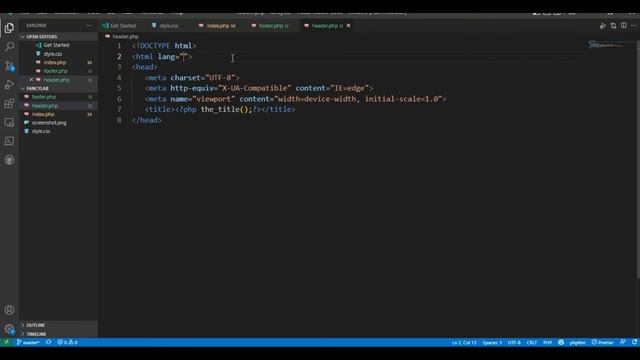This screenshot has width=640, height=360.
Task: Click the Prettier status bar item
Action: click(602, 342)
